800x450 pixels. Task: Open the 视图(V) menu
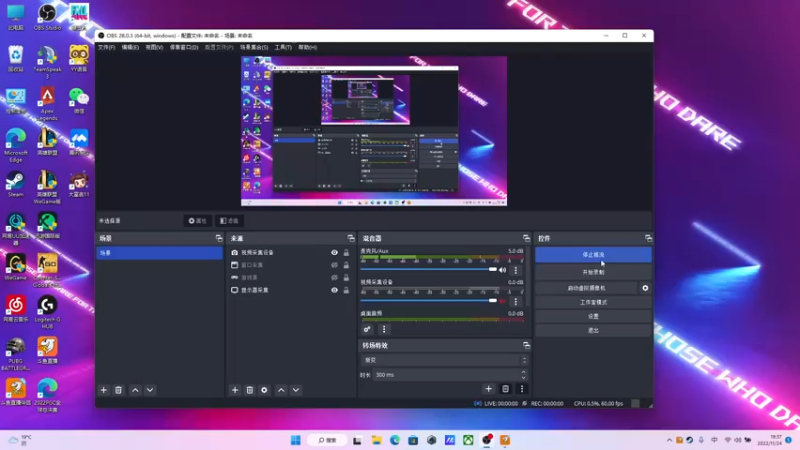pos(154,47)
